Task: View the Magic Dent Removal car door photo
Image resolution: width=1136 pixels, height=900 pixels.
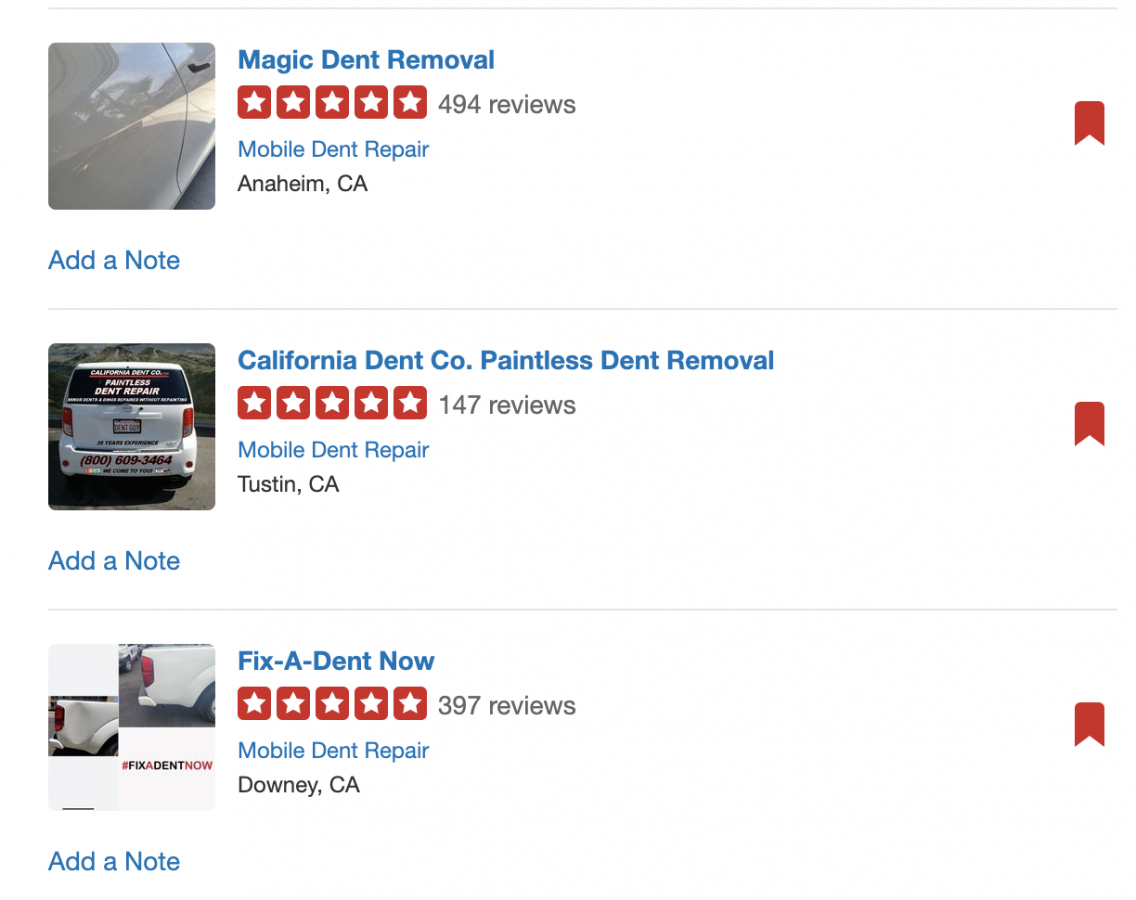Action: [x=131, y=126]
